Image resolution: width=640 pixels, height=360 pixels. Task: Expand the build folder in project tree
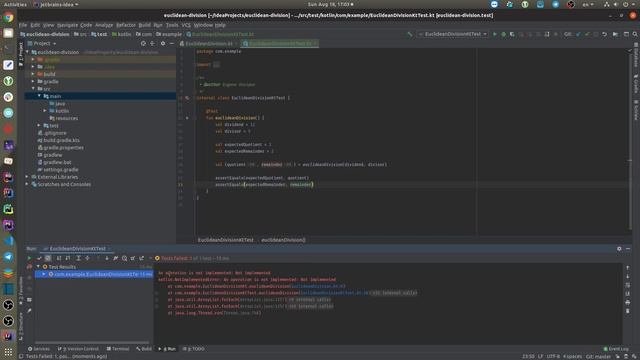click(33, 74)
